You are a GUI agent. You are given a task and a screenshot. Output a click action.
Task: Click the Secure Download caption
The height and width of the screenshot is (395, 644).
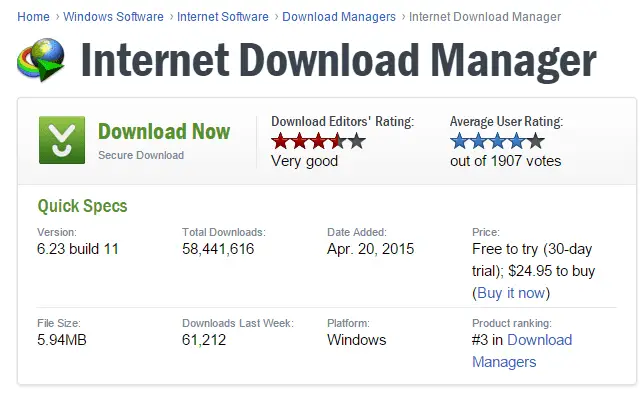141,155
